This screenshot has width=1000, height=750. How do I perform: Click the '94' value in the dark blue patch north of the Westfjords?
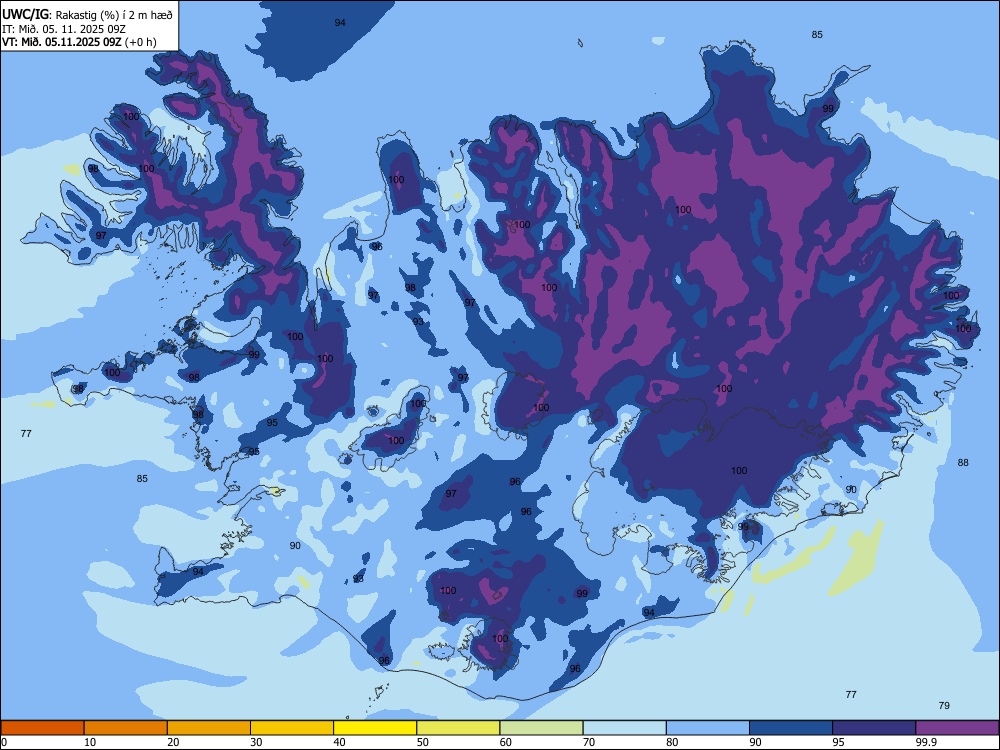[340, 22]
